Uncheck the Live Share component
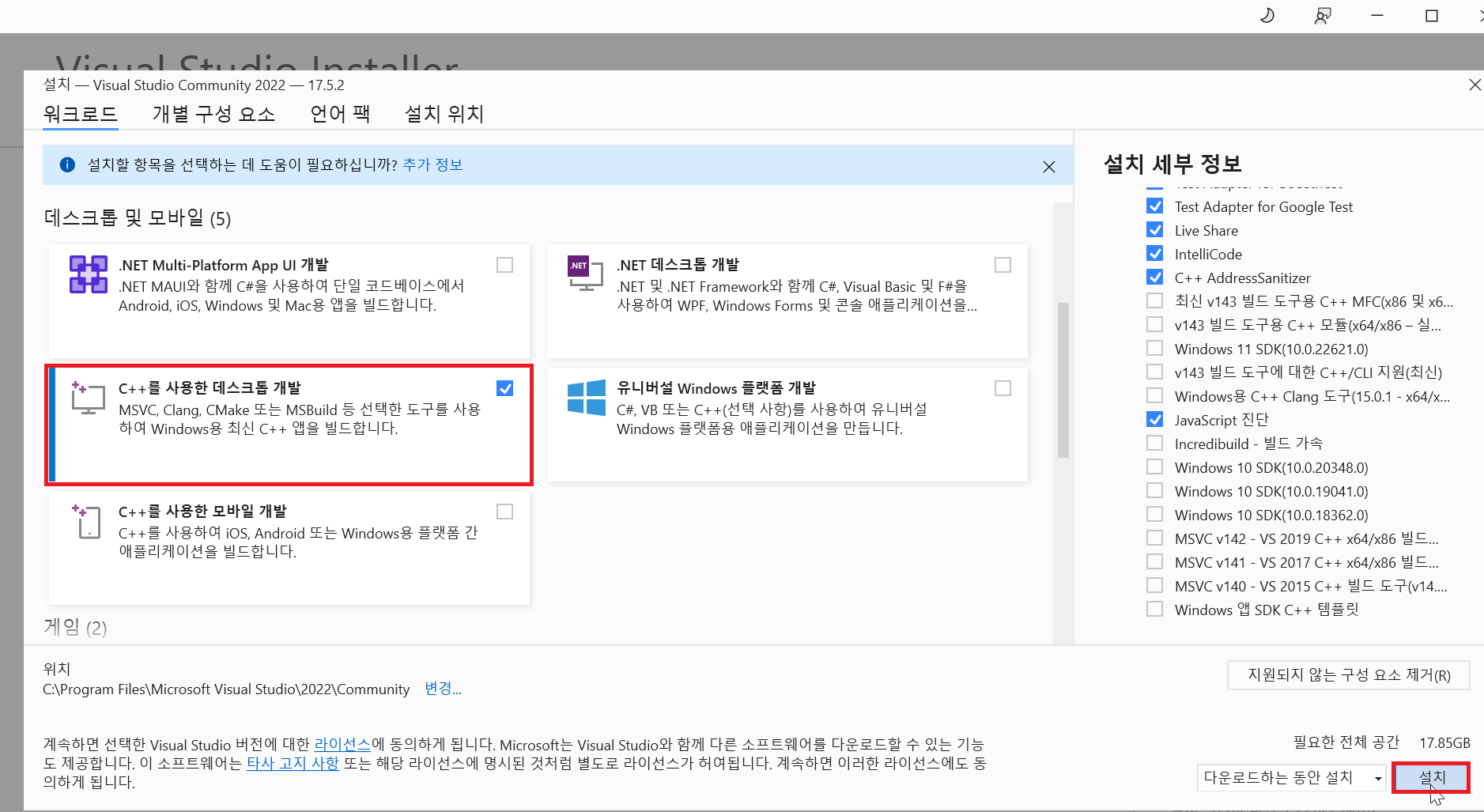The height and width of the screenshot is (812, 1484). [1154, 230]
